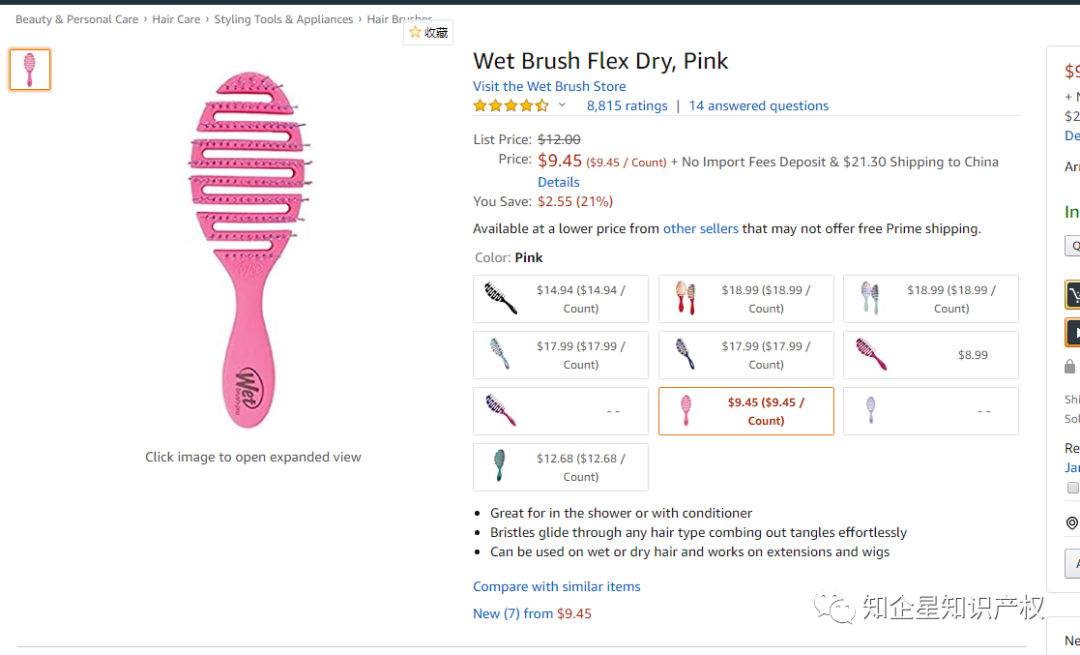This screenshot has height=655, width=1080.
Task: Click the 收藏 favorite star button
Action: pos(428,32)
